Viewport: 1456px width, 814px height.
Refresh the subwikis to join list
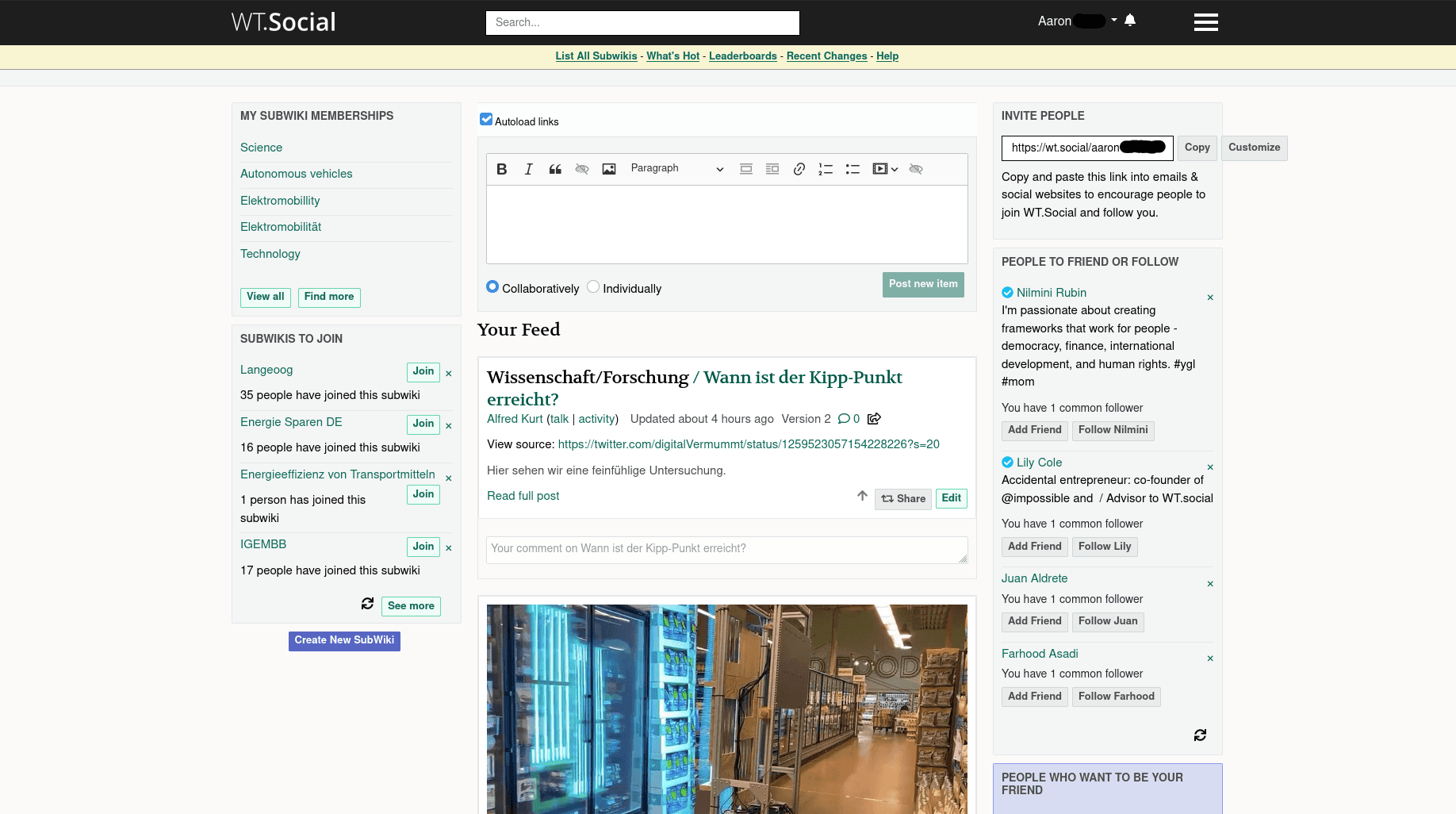click(367, 604)
